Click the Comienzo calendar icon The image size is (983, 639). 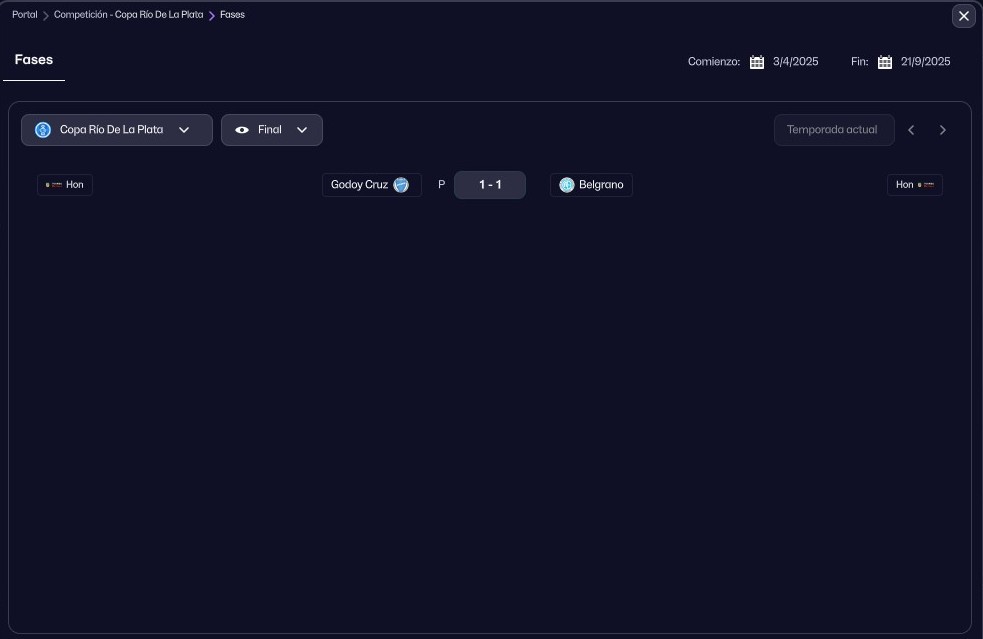click(757, 62)
